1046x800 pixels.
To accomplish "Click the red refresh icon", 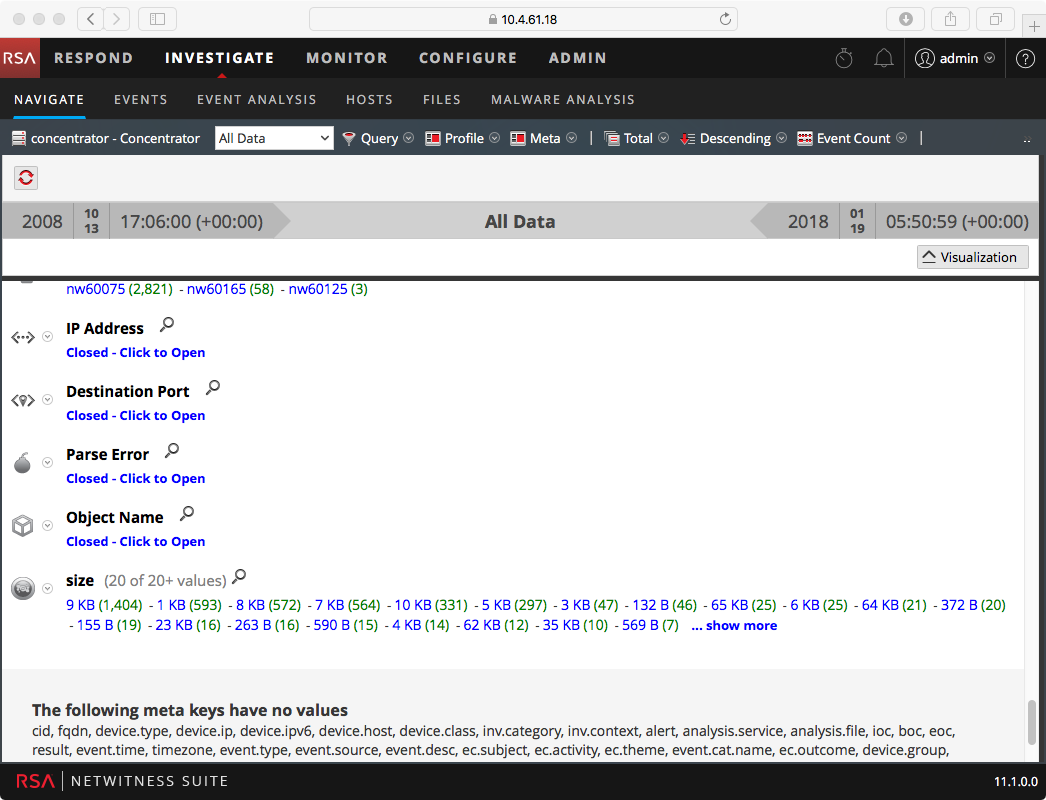I will point(26,178).
